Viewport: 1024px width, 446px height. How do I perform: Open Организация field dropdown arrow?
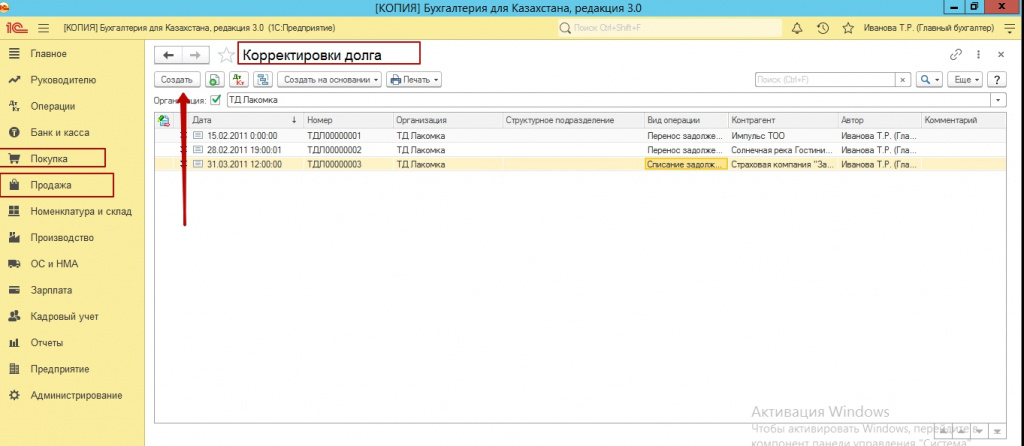pyautogui.click(x=999, y=101)
